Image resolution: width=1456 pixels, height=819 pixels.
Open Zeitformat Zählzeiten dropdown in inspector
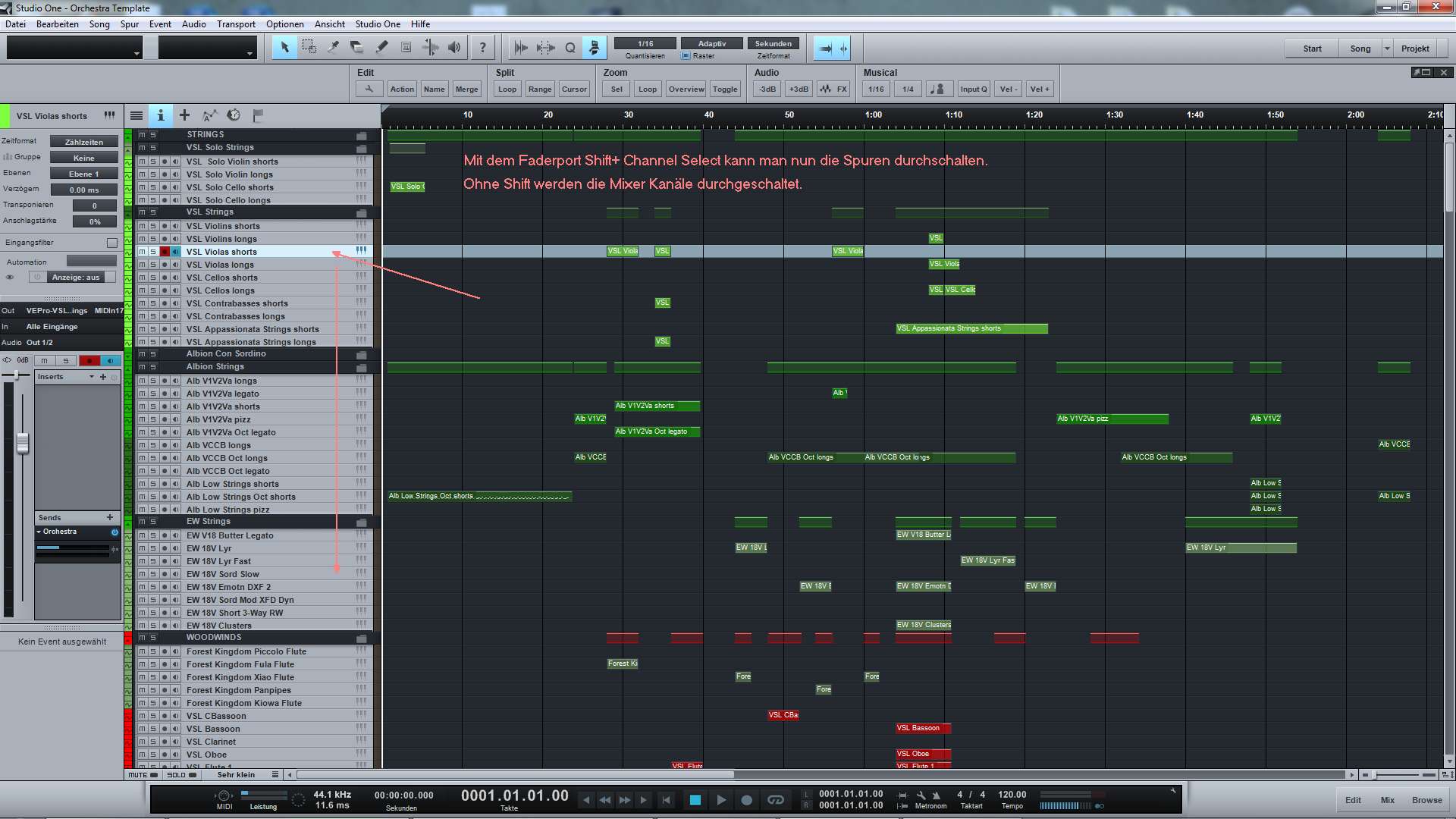[83, 142]
